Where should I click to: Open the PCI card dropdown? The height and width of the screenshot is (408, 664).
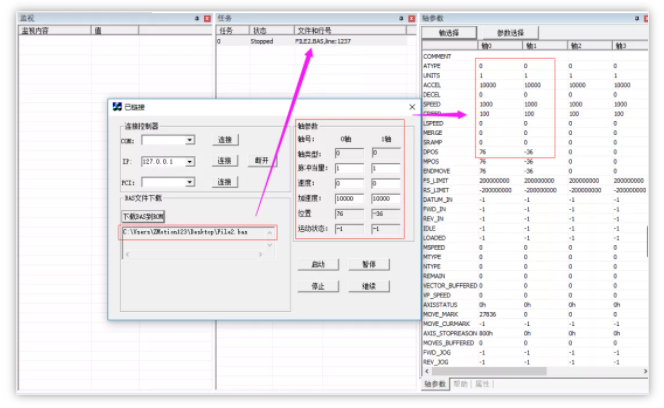pyautogui.click(x=190, y=182)
